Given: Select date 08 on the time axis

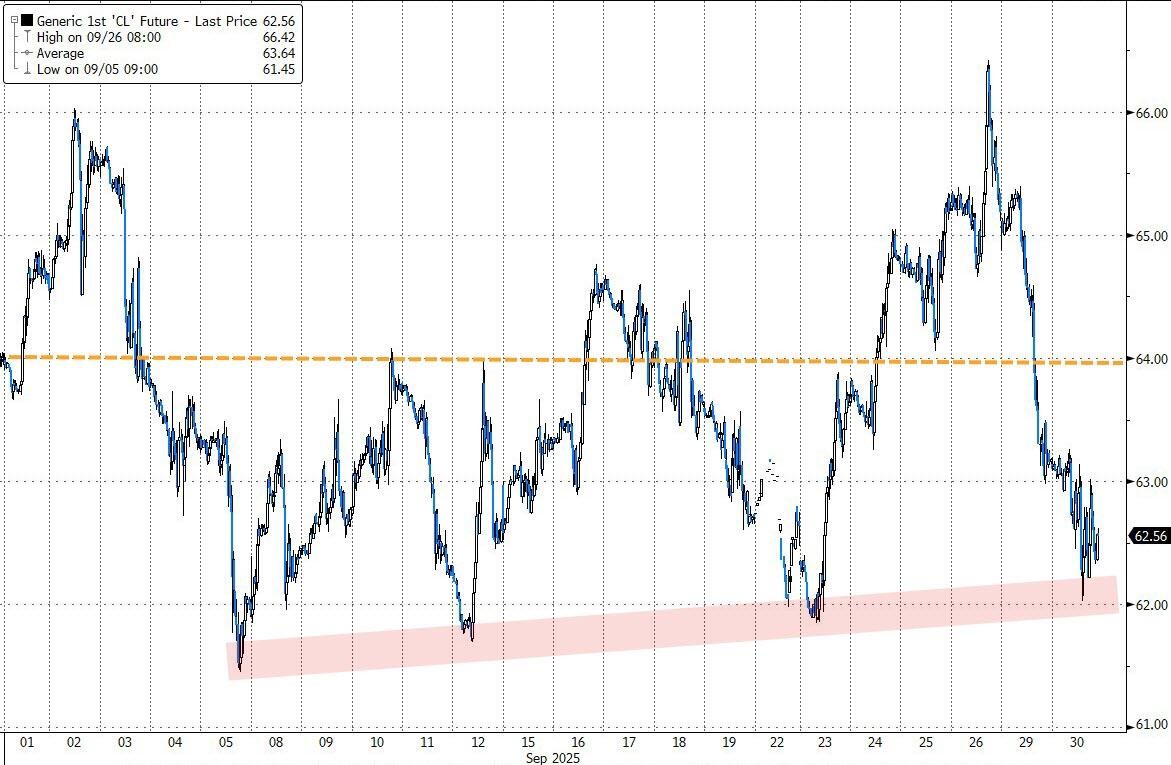Looking at the screenshot, I should tap(276, 743).
